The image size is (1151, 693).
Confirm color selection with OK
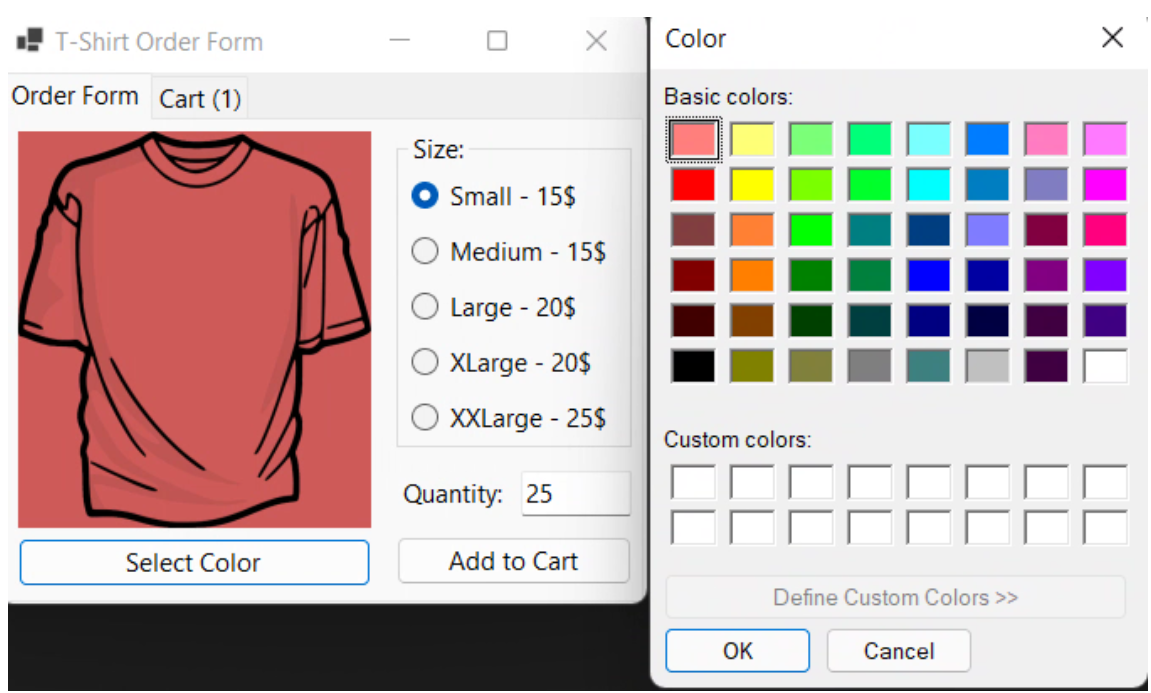pyautogui.click(x=737, y=650)
